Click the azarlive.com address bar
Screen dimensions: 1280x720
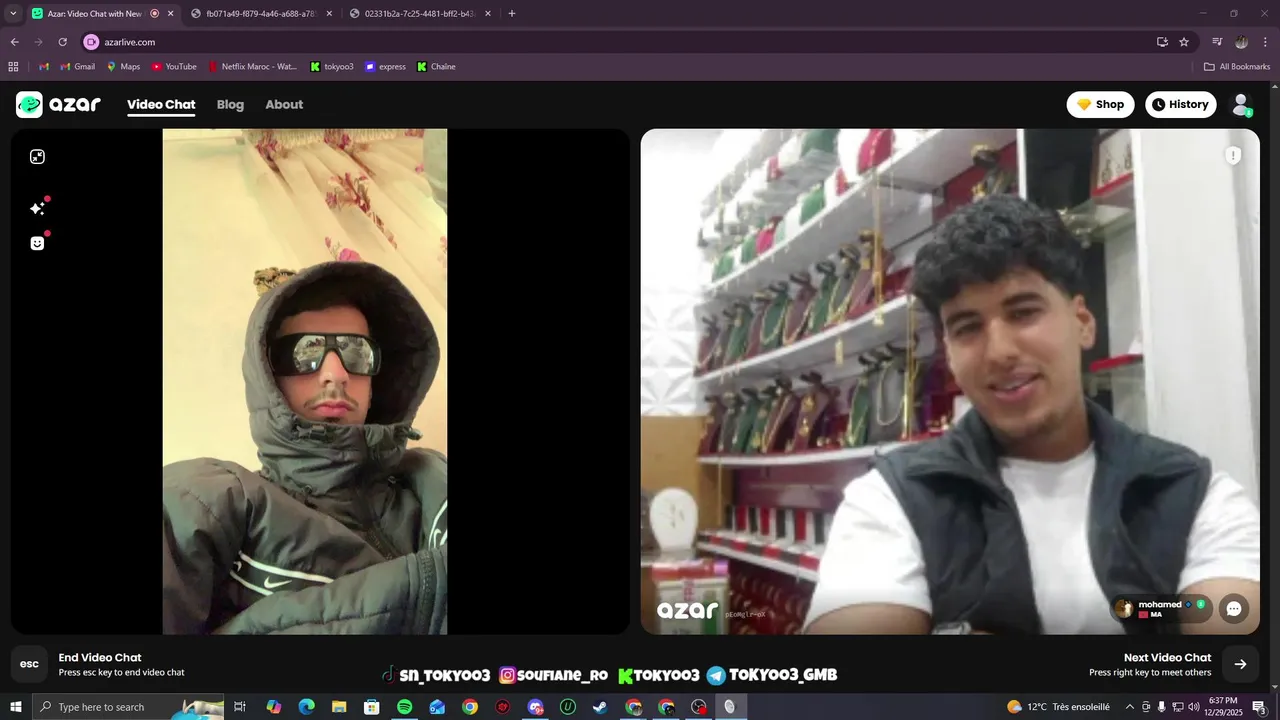620,42
